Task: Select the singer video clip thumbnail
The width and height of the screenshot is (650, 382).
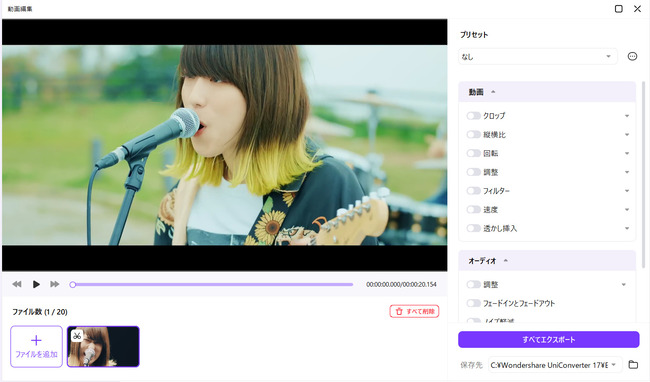Action: tap(103, 346)
